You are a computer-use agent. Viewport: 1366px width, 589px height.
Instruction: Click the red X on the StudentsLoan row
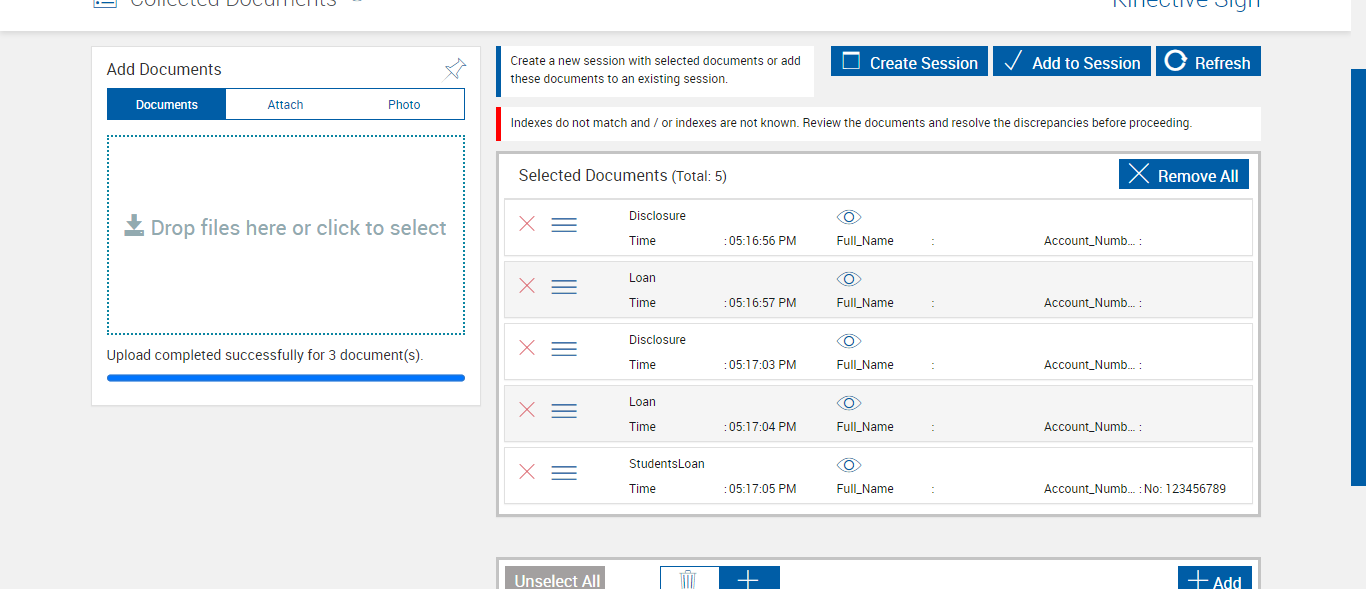527,472
